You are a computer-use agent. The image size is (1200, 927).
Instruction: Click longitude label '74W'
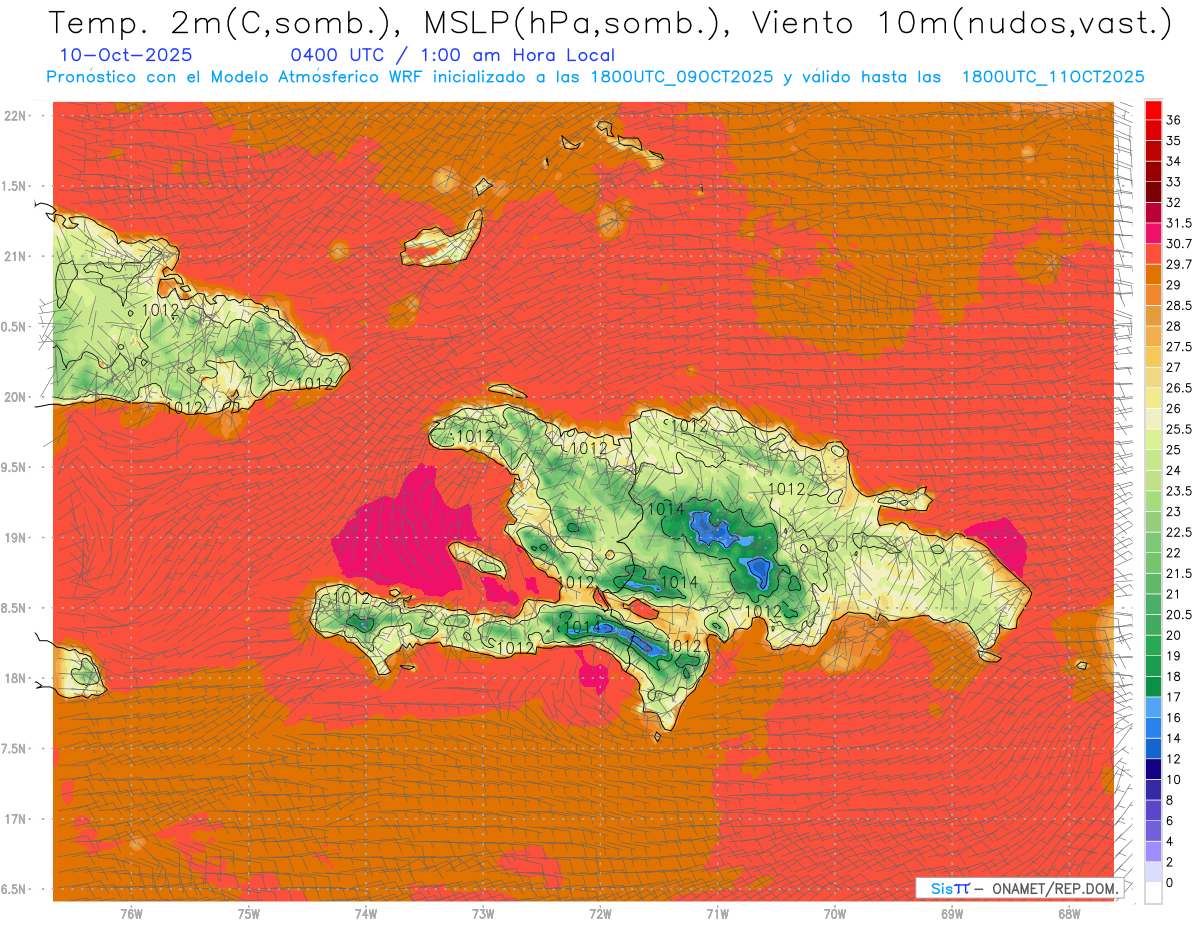click(366, 914)
